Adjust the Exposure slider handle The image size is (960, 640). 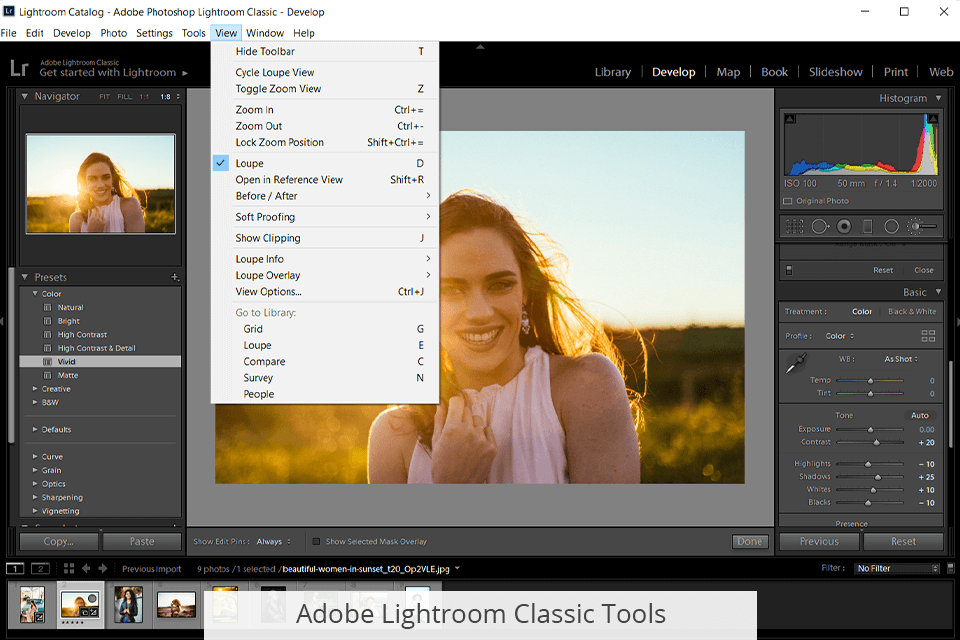(870, 430)
